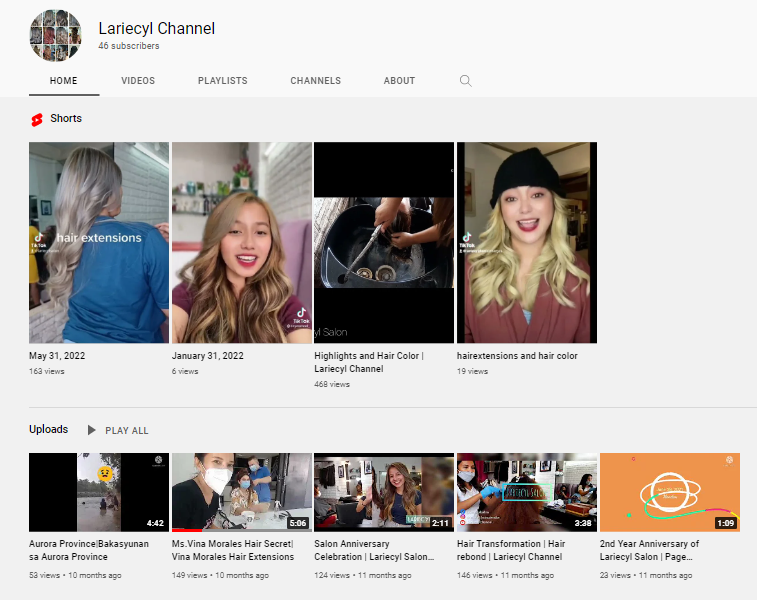Open the Vina Morales video thumbnail

point(242,492)
